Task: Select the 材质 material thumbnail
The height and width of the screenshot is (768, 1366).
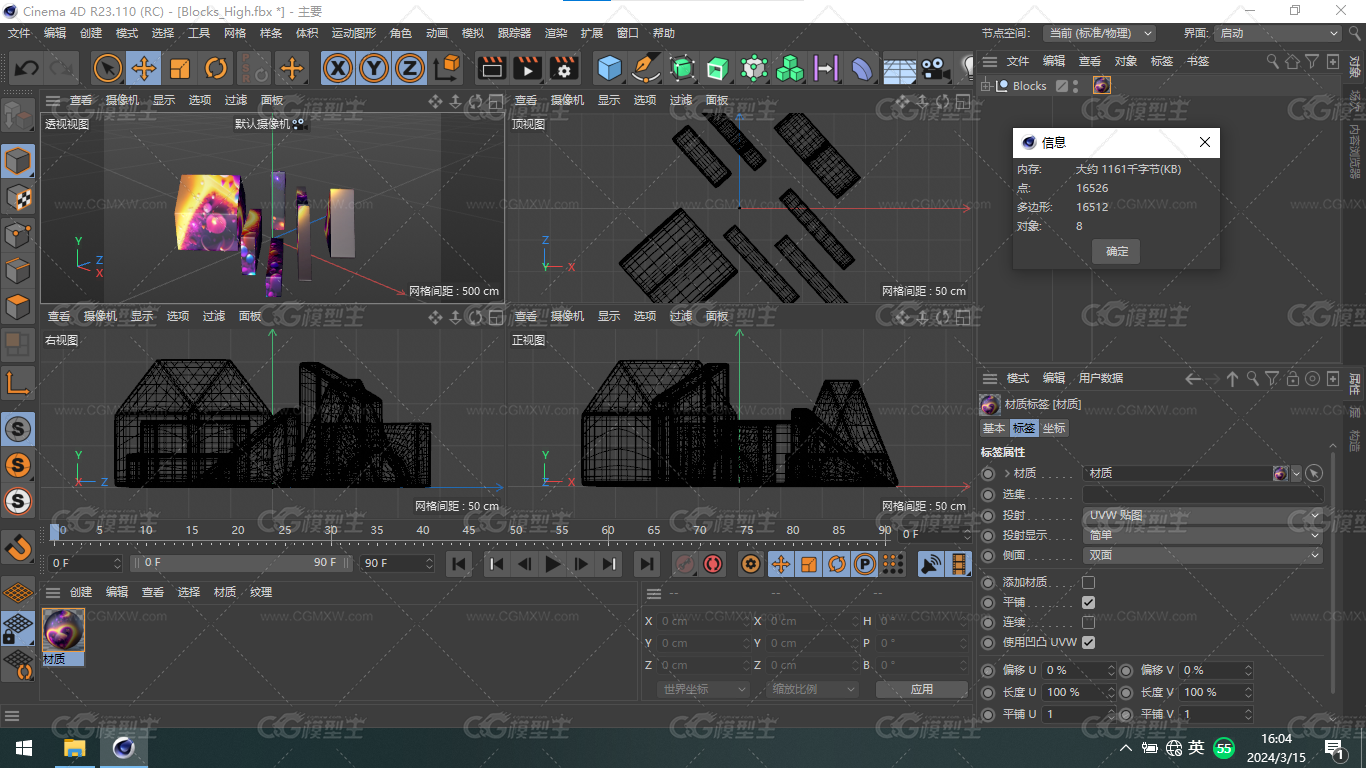Action: (64, 630)
